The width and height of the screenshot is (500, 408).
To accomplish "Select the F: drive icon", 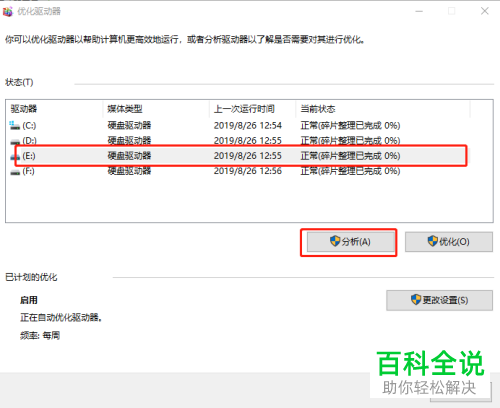I will click(x=15, y=172).
